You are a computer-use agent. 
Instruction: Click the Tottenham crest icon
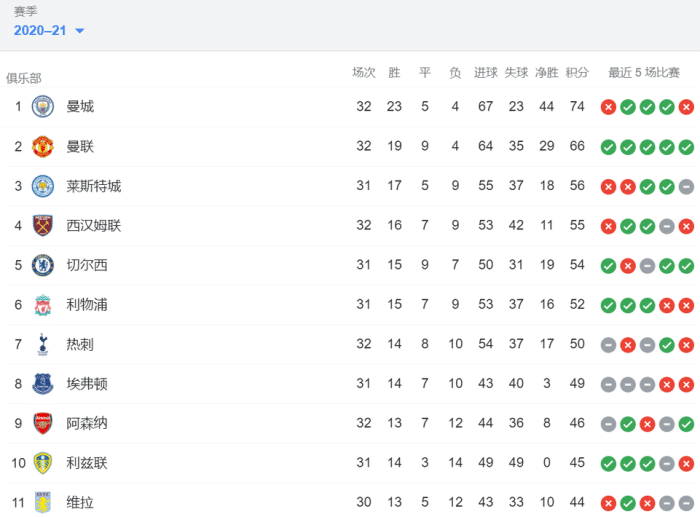pyautogui.click(x=42, y=344)
